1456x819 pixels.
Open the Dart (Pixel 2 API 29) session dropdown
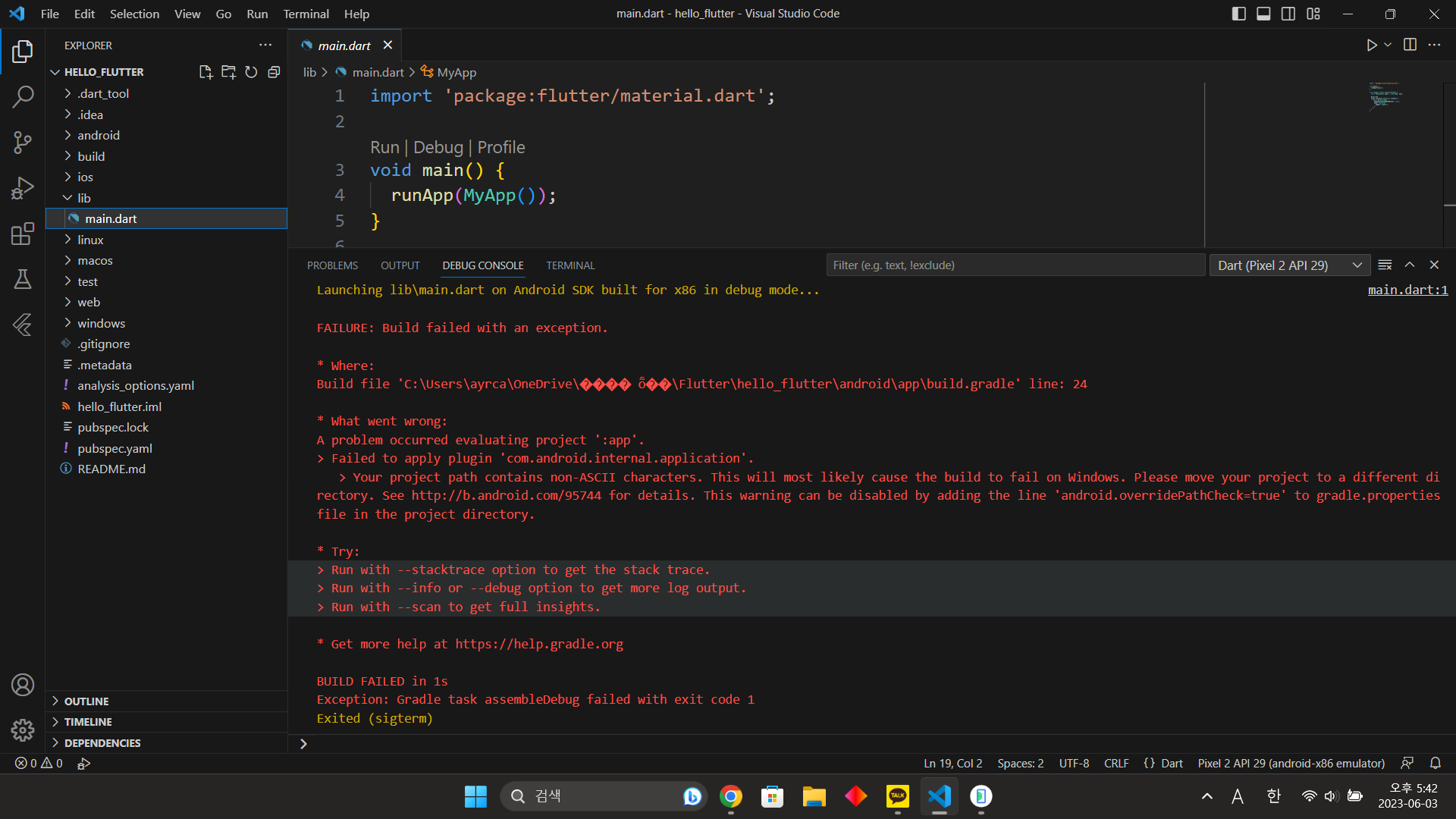pos(1289,265)
